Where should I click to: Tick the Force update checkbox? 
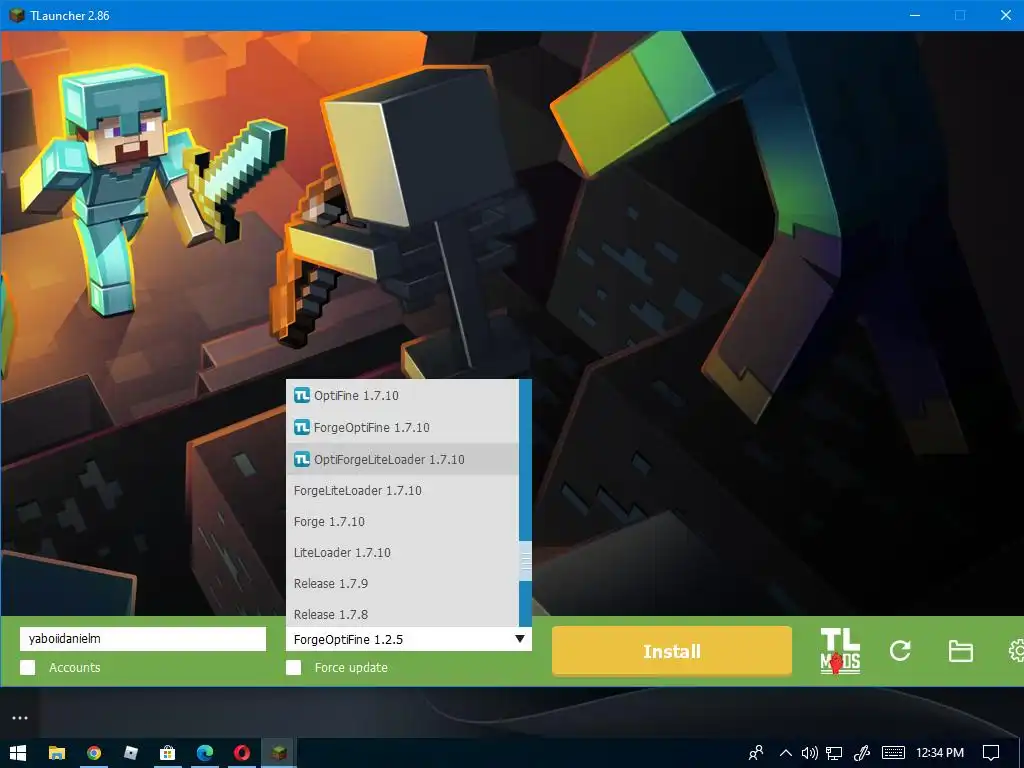pyautogui.click(x=294, y=667)
